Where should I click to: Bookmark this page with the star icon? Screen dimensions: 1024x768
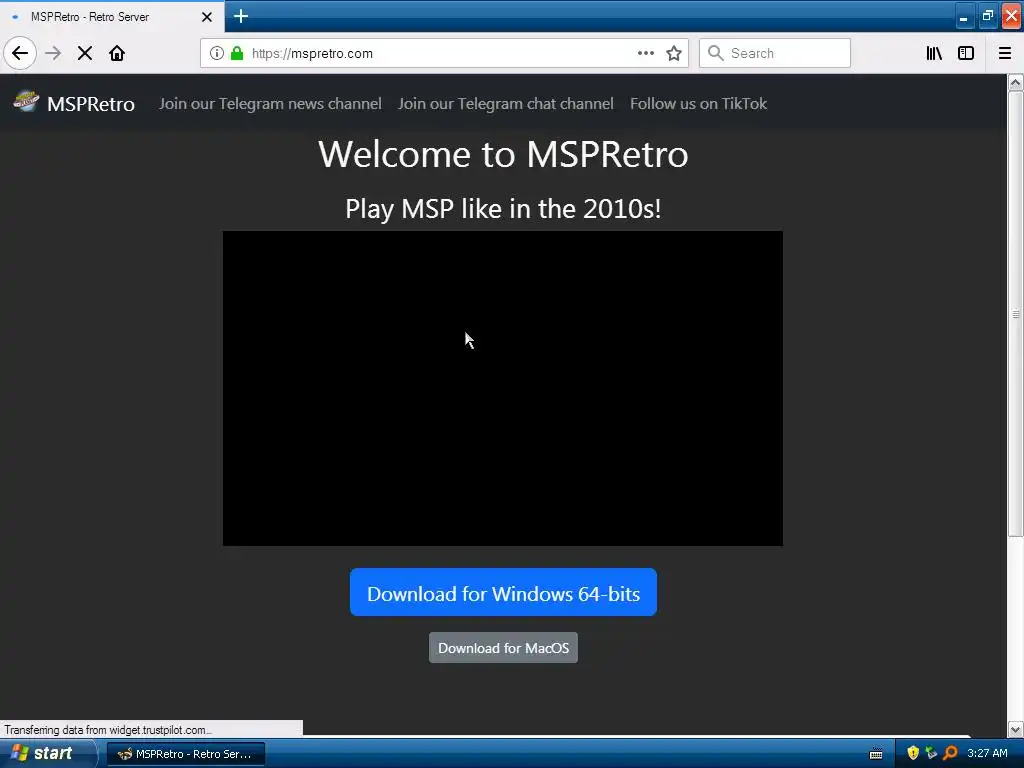click(x=674, y=53)
